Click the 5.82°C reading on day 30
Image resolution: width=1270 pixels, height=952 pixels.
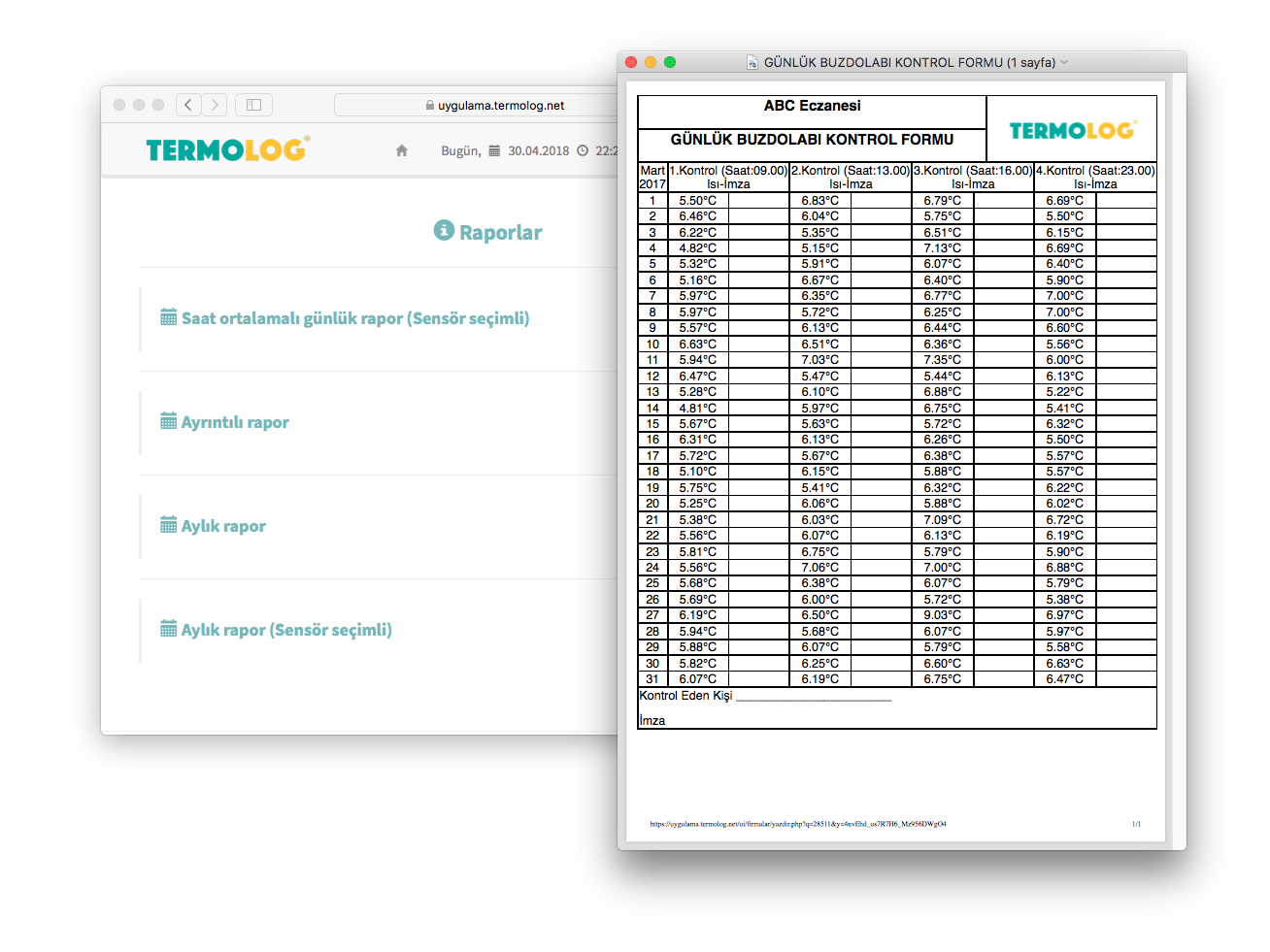point(698,664)
